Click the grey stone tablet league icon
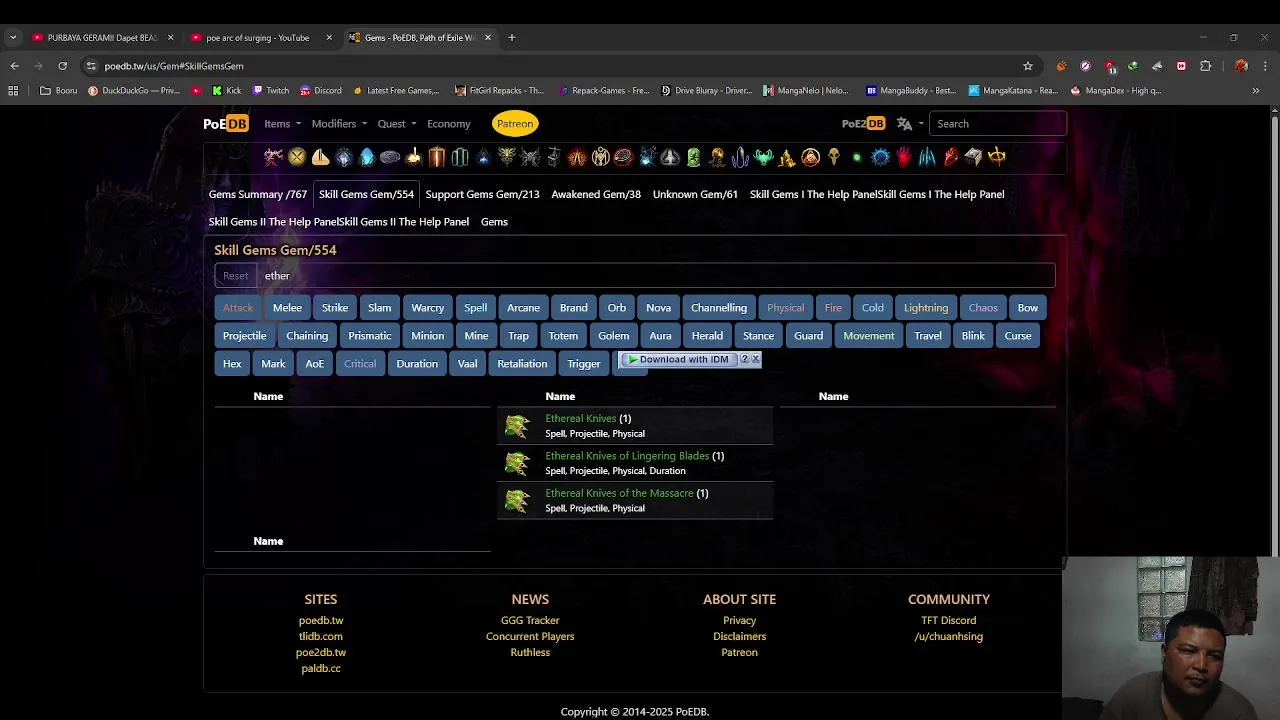The width and height of the screenshot is (1280, 720). [x=390, y=157]
